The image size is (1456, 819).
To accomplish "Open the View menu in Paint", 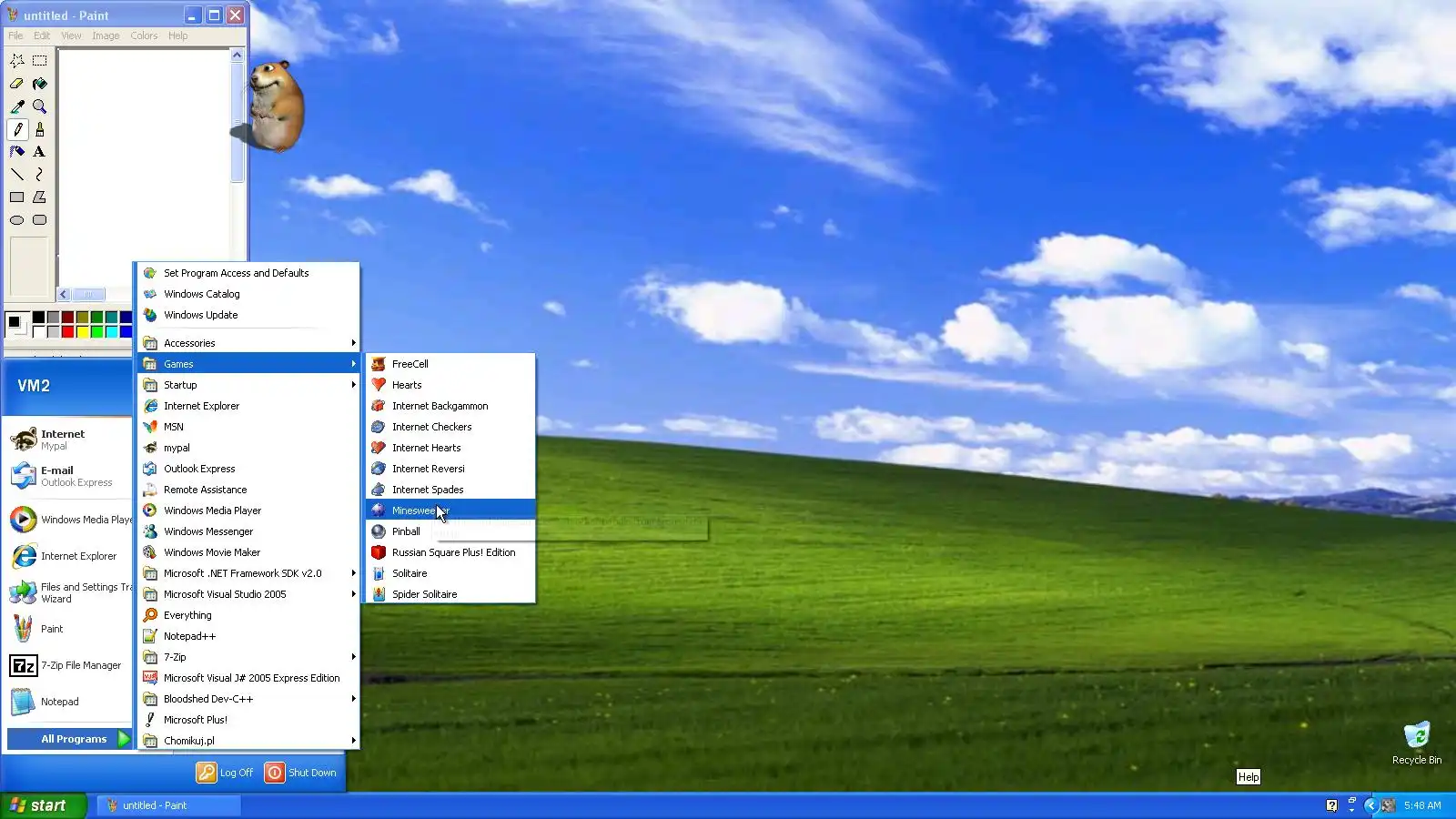I will (x=71, y=35).
